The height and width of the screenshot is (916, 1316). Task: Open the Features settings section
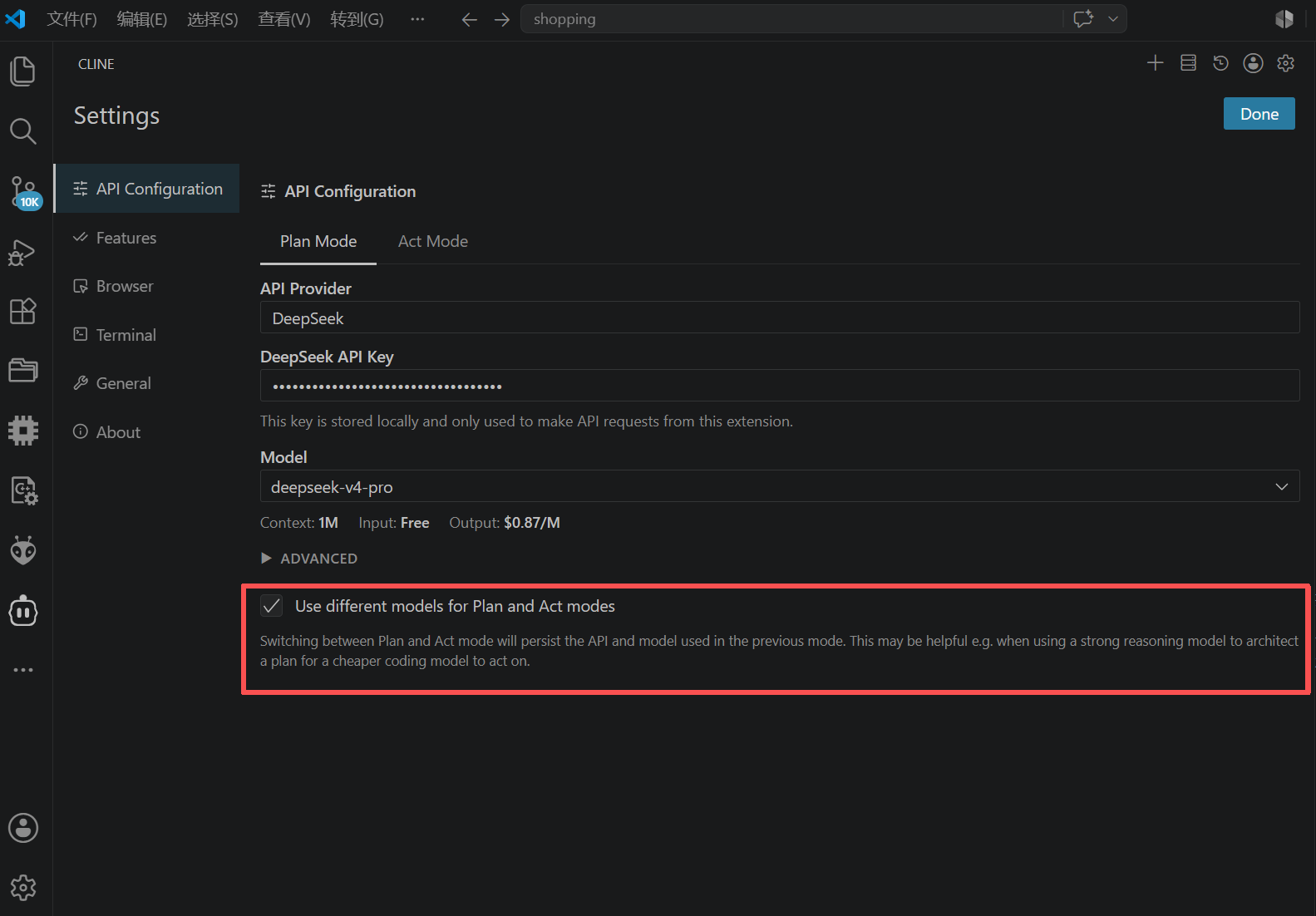click(x=147, y=238)
